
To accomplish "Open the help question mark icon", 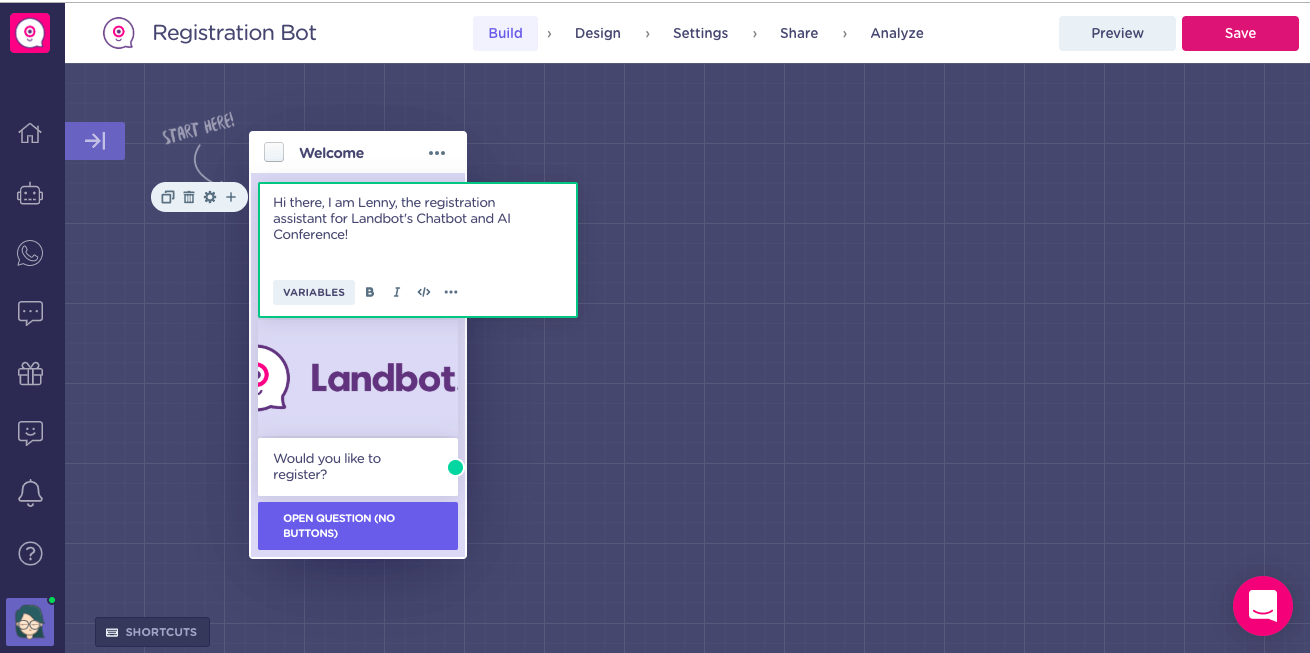I will coord(30,553).
